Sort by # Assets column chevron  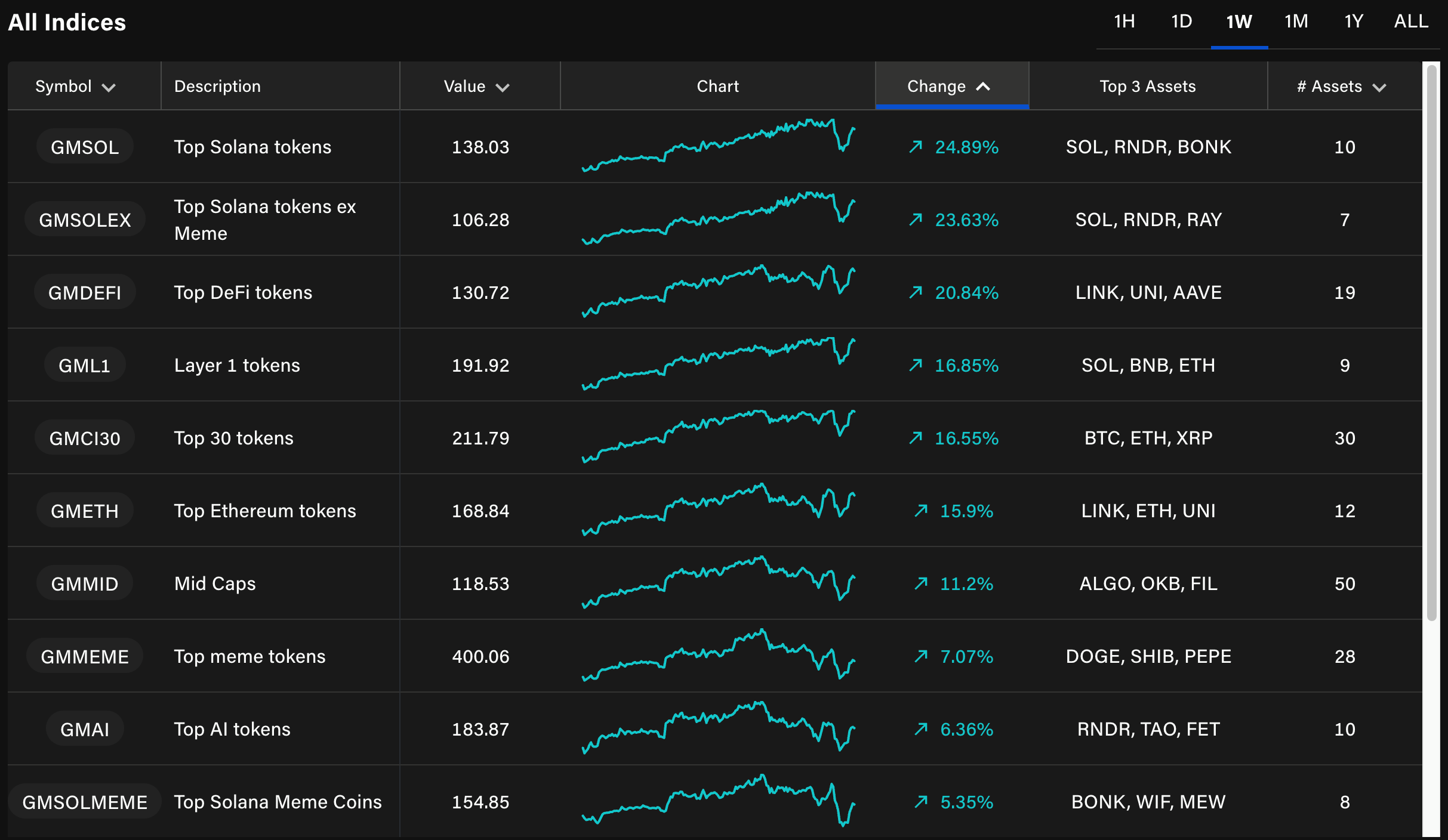tap(1379, 88)
